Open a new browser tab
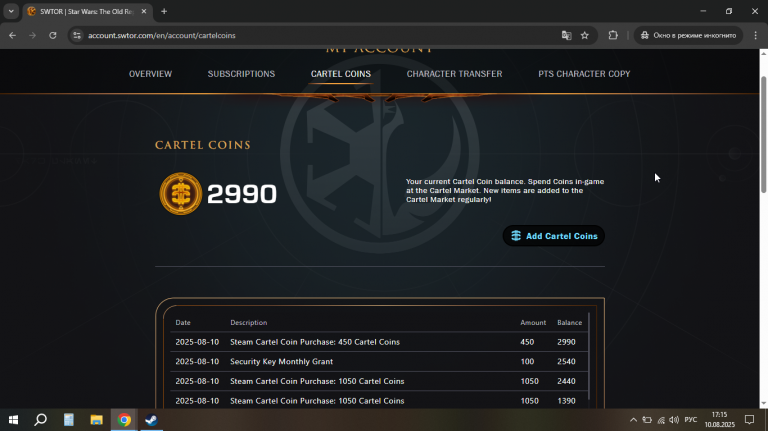Viewport: 768px width, 431px height. click(x=164, y=11)
